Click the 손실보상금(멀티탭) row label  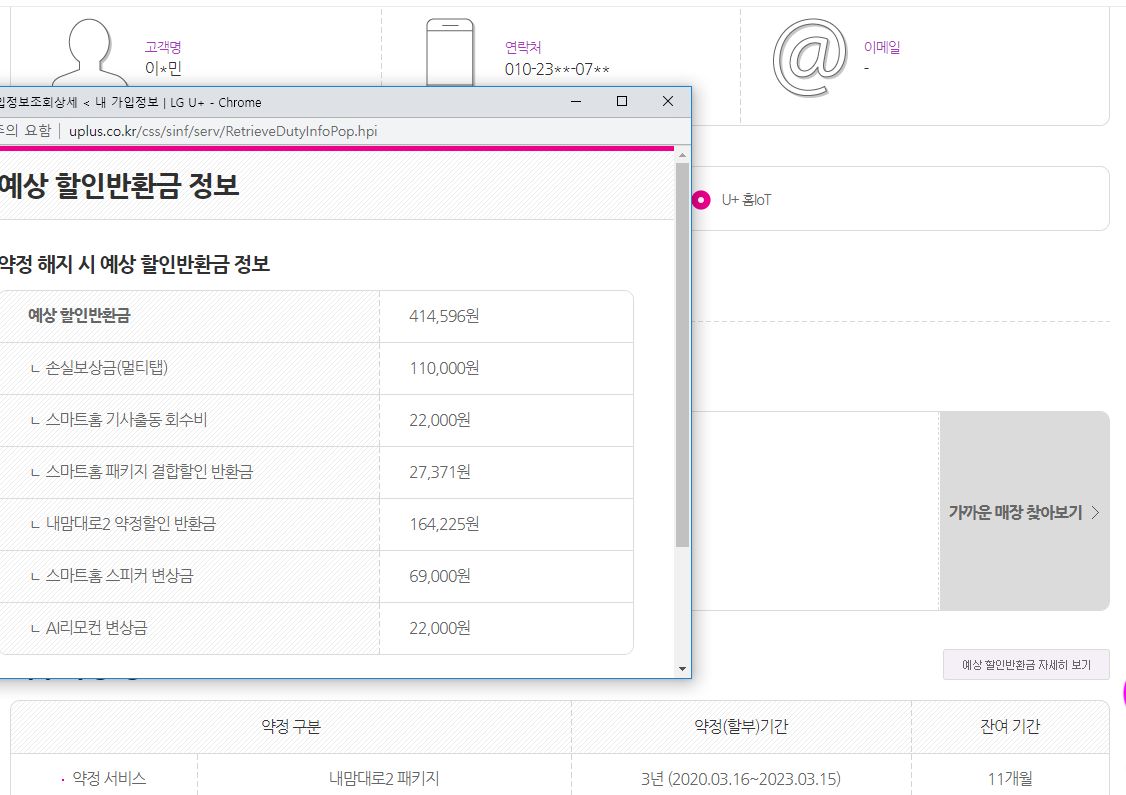pyautogui.click(x=106, y=368)
